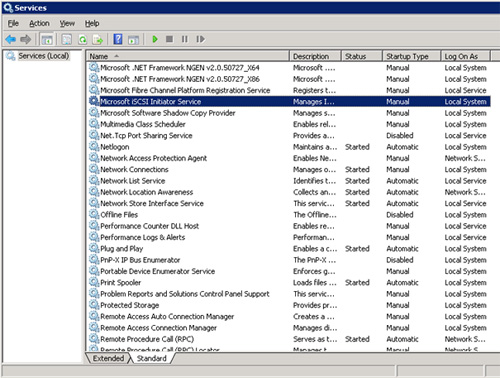The image size is (500, 378).
Task: Open the Properties toolbar icon
Action: [67, 39]
